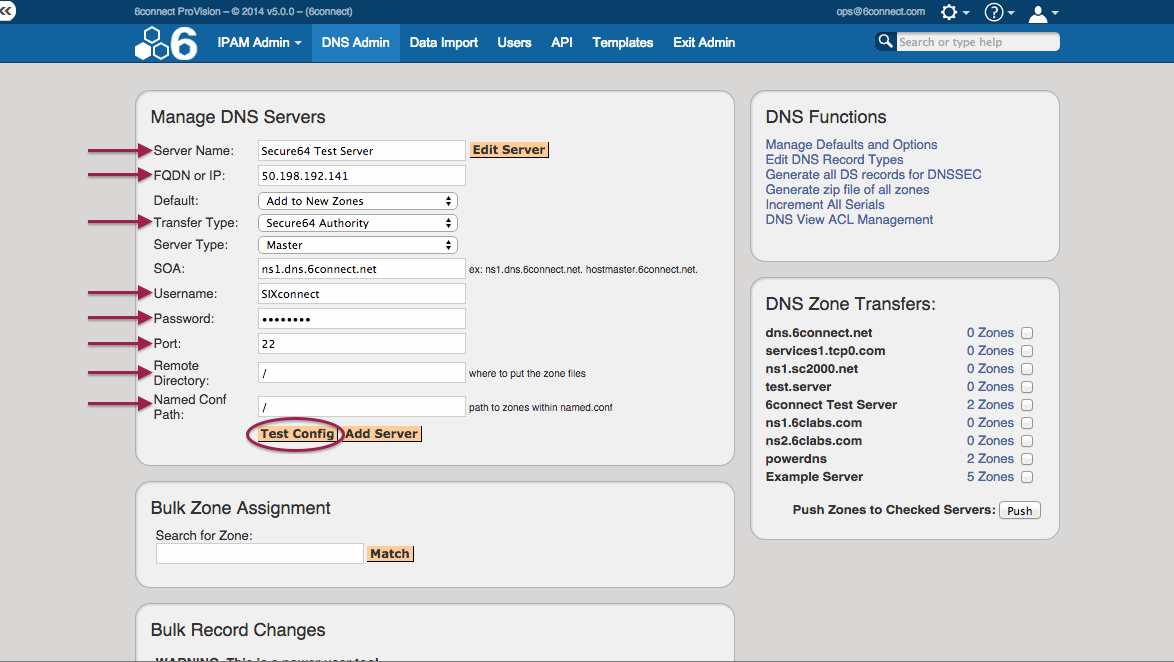Click 0 Zones link for dns.6connect.net
The image size is (1174, 662).
(990, 333)
